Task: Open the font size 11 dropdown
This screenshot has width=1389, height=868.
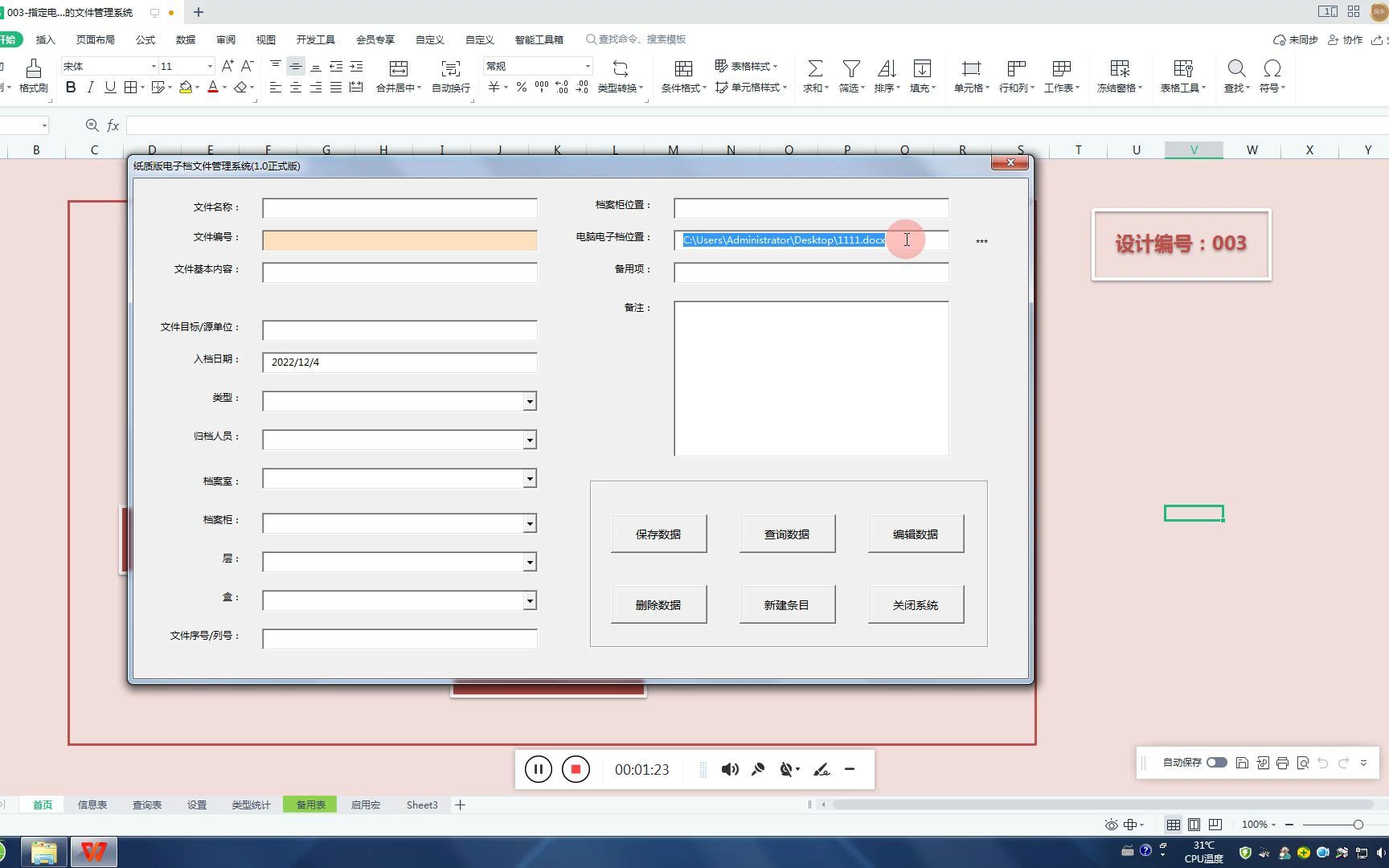Action: pyautogui.click(x=210, y=66)
